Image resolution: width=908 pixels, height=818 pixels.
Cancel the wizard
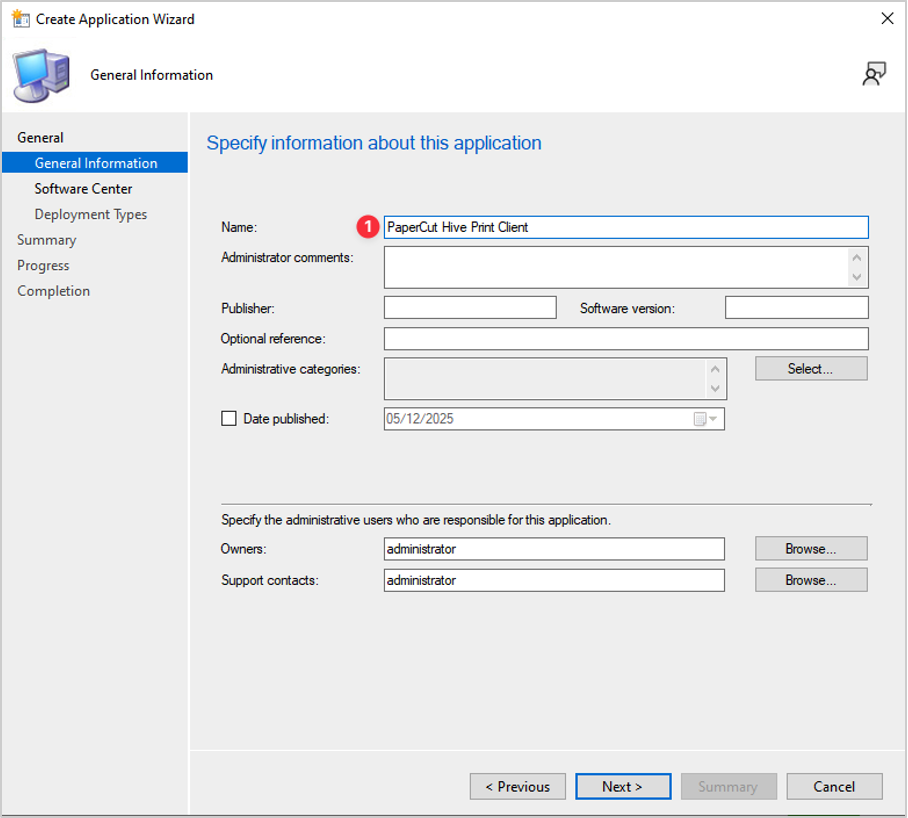tap(834, 786)
